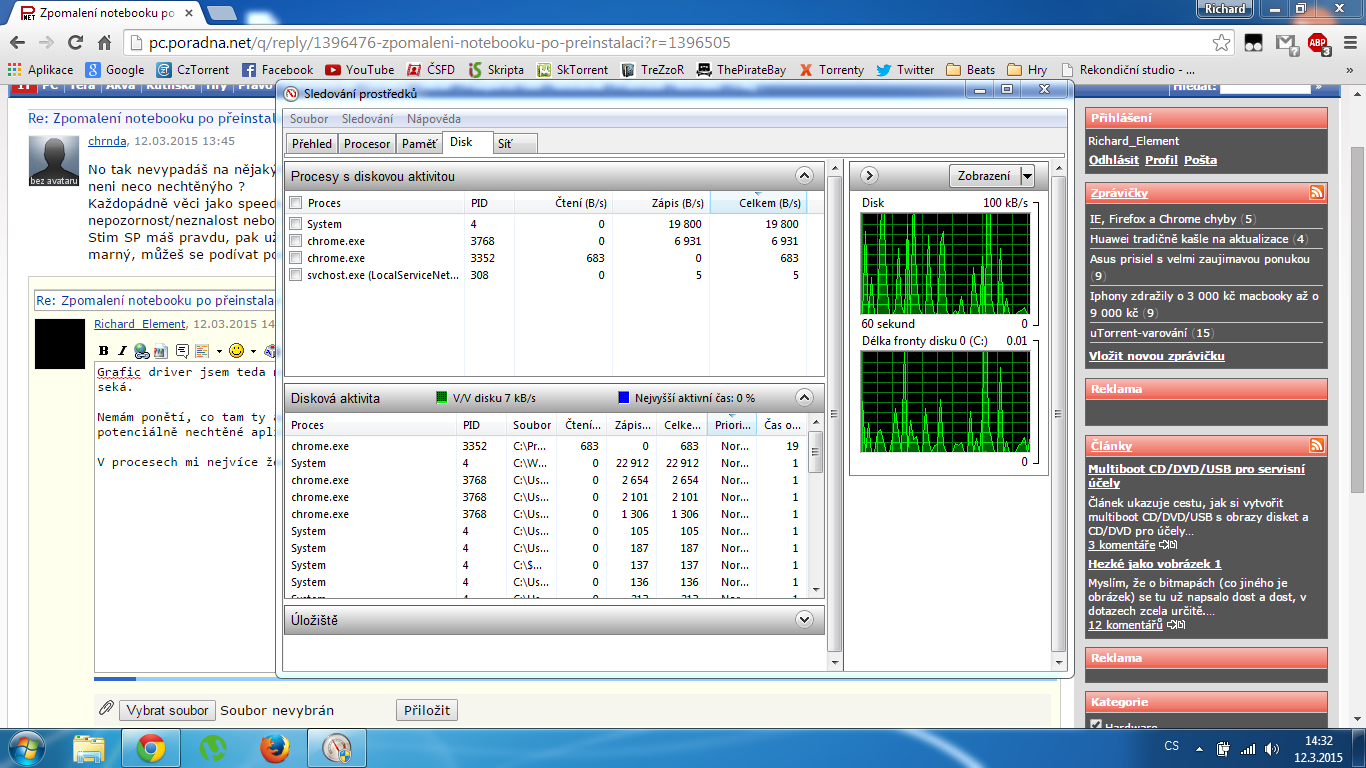Image resolution: width=1366 pixels, height=768 pixels.
Task: Go to Chrome's home page icon
Action: (104, 43)
